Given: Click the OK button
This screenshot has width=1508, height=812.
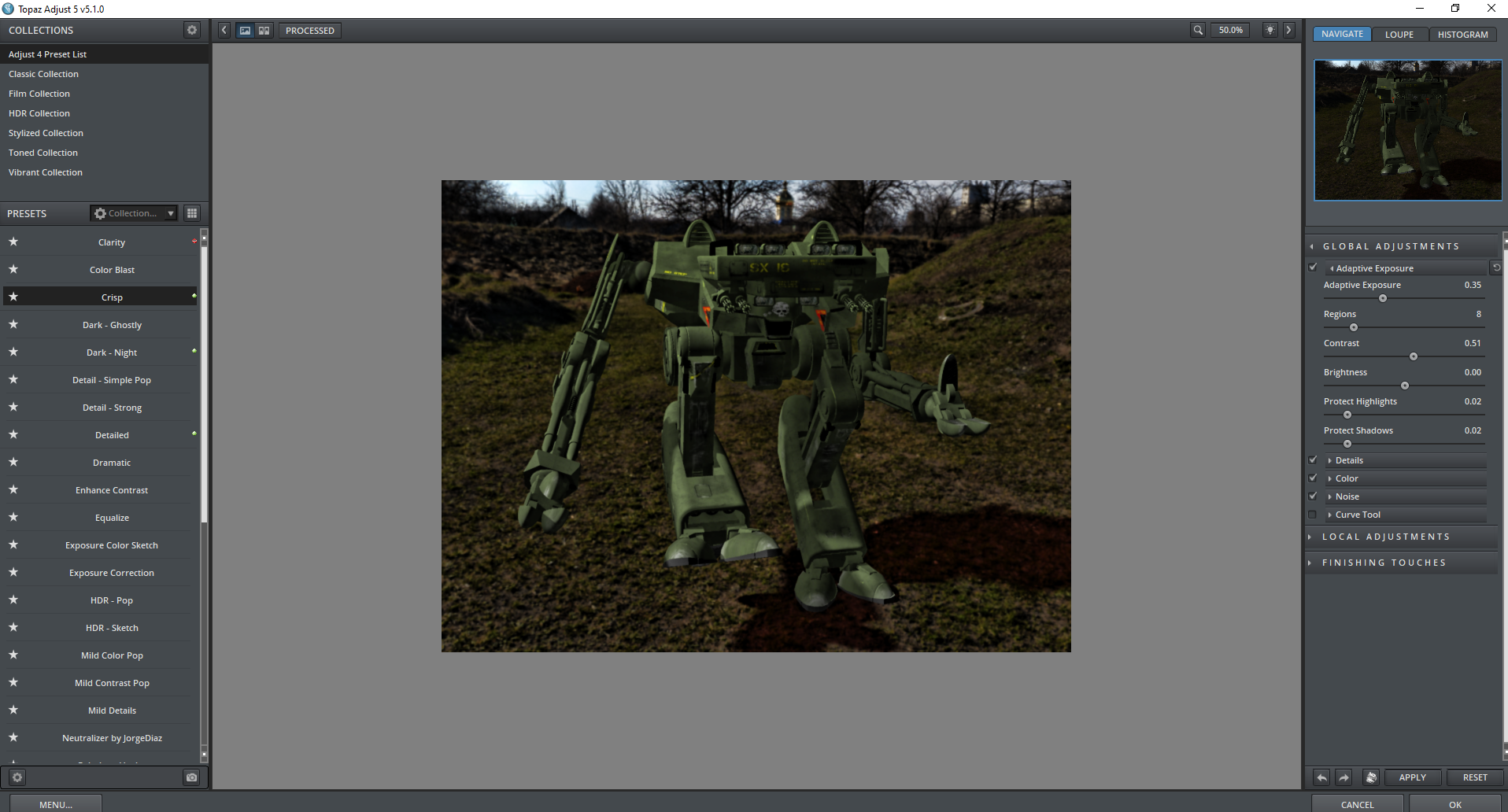Looking at the screenshot, I should click(x=1455, y=804).
